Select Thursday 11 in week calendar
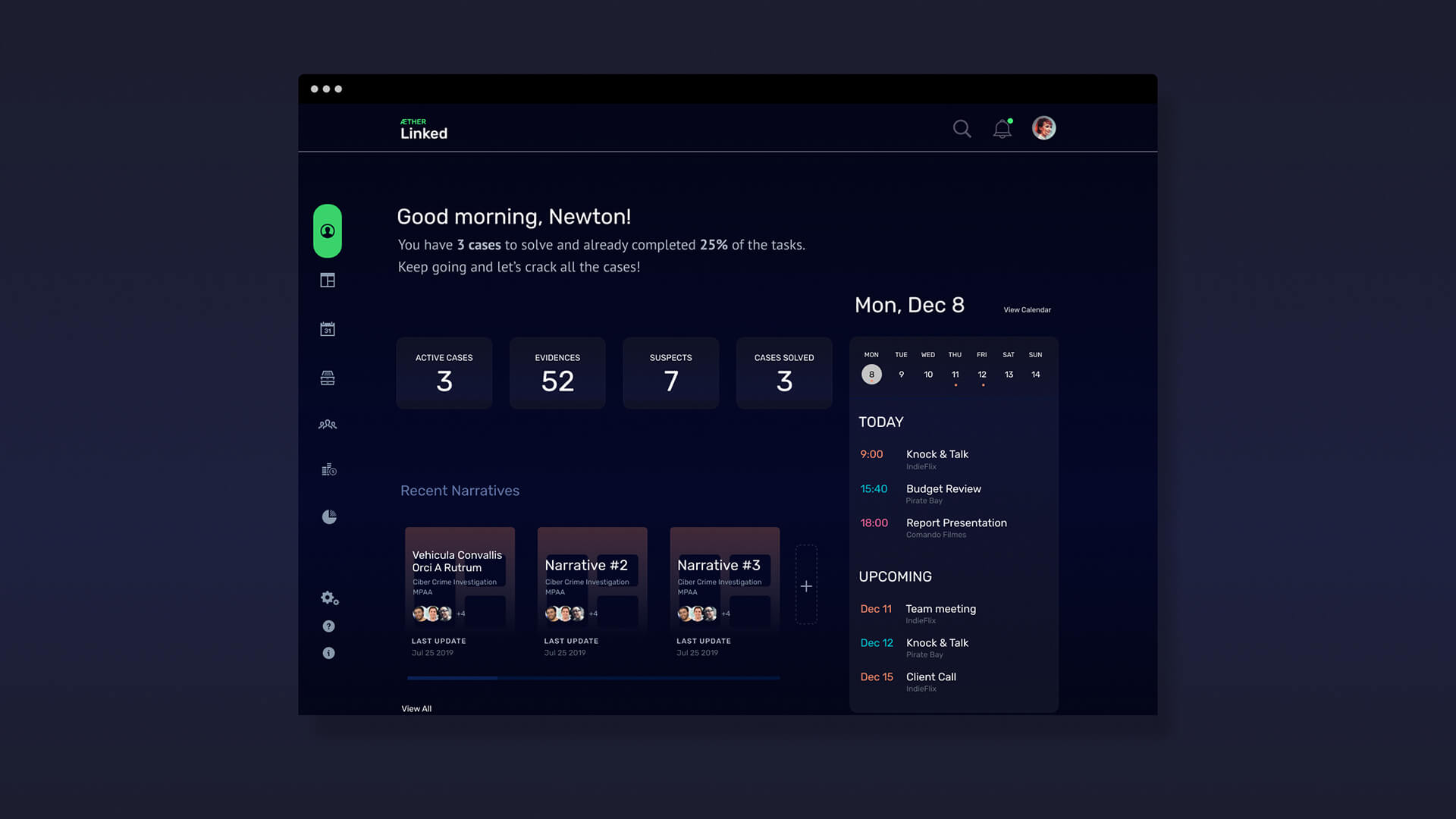This screenshot has height=819, width=1456. coord(955,375)
